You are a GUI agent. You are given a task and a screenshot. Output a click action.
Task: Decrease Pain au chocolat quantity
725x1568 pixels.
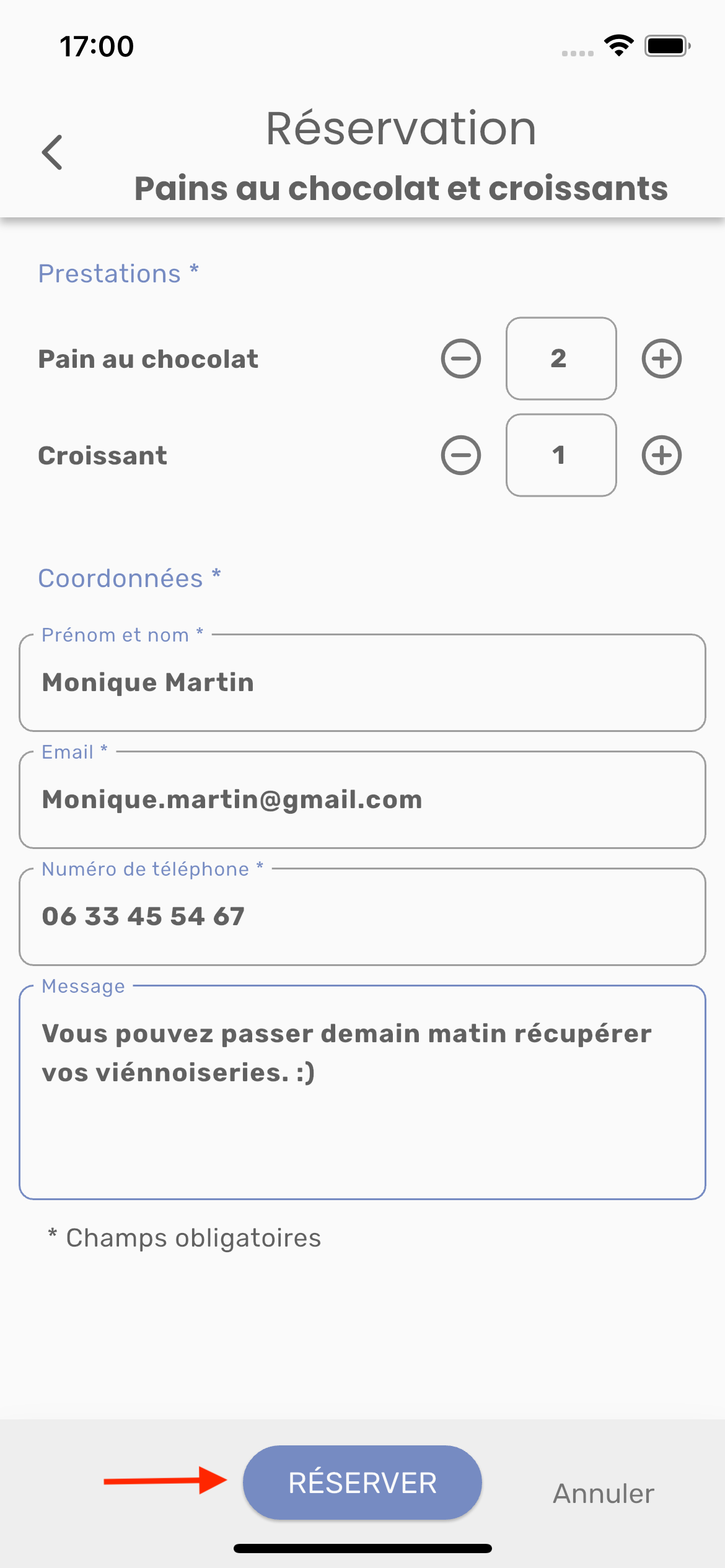click(x=460, y=359)
